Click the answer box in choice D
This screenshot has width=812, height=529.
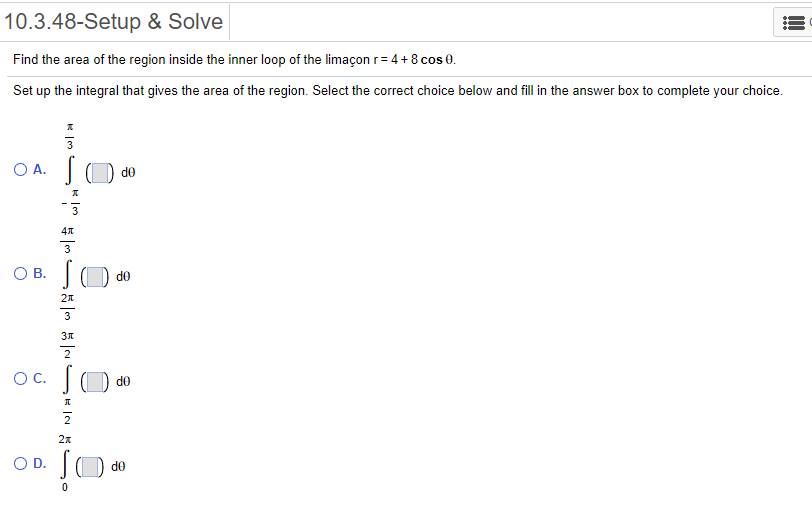(92, 465)
